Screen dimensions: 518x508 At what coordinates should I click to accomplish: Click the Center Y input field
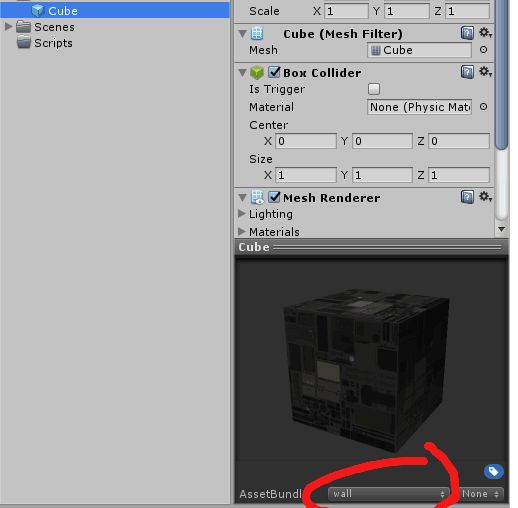pos(382,141)
